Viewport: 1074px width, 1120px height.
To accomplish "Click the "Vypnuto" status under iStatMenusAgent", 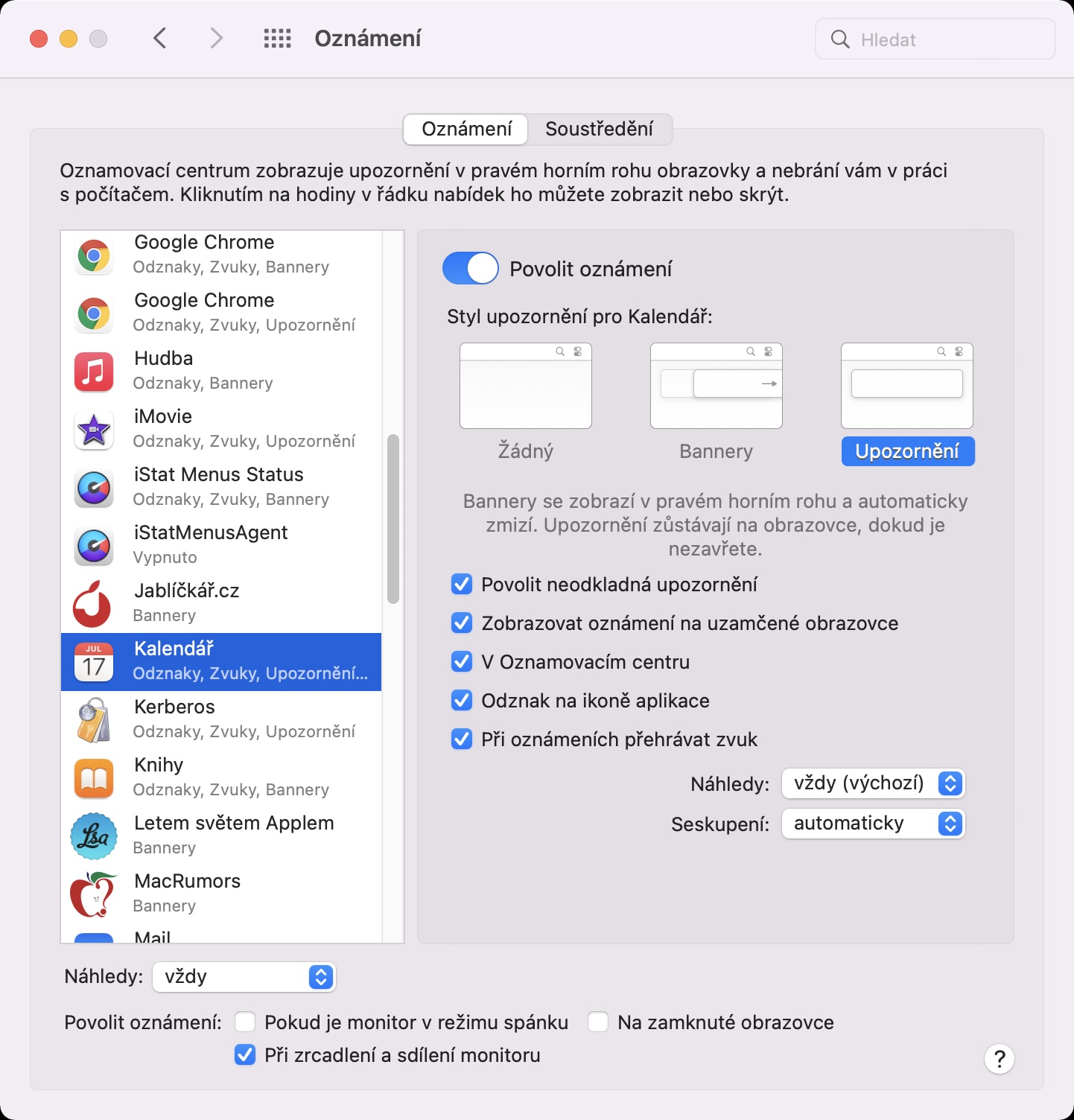I will click(x=165, y=557).
